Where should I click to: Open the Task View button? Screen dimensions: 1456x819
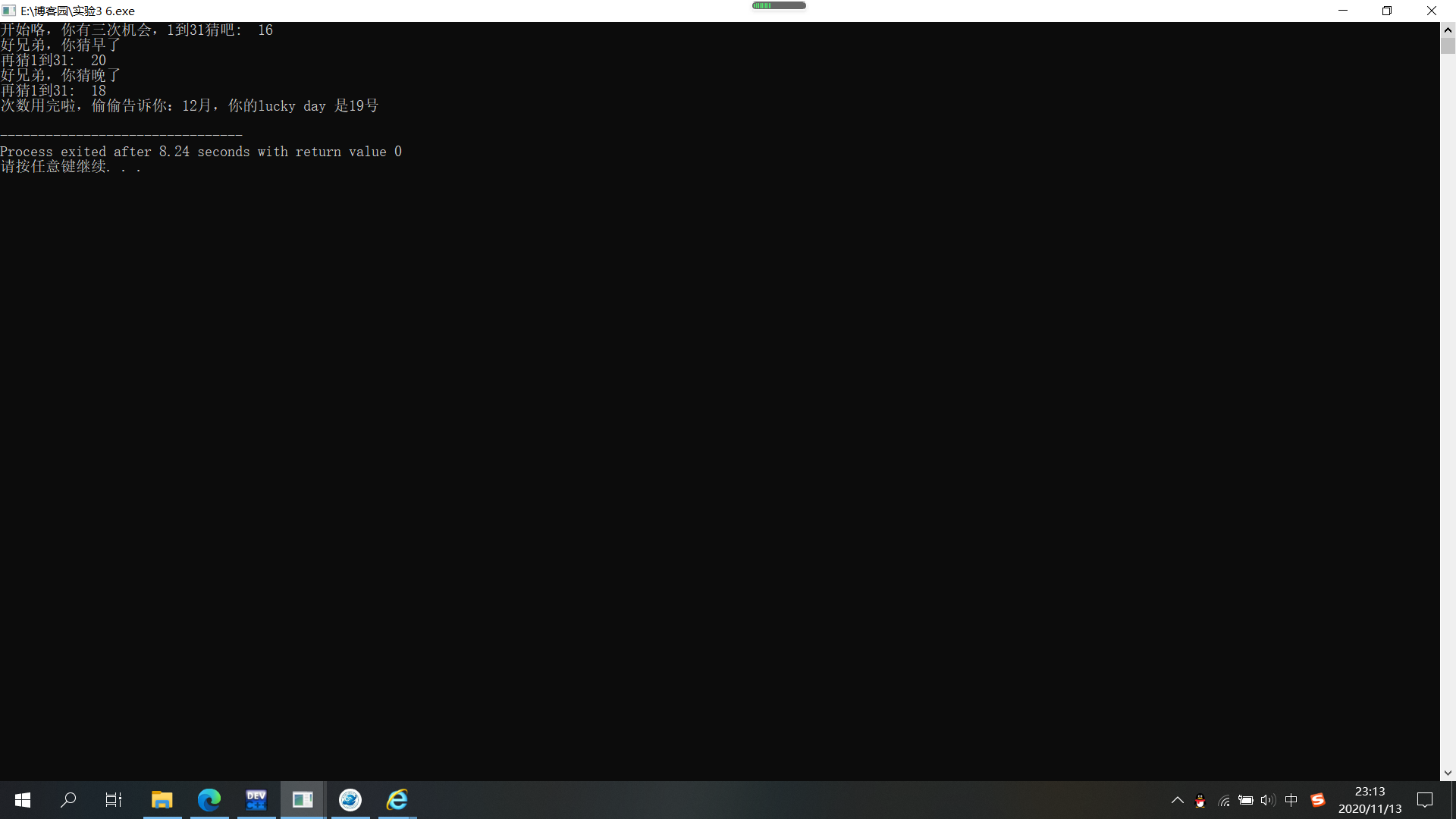coord(114,800)
